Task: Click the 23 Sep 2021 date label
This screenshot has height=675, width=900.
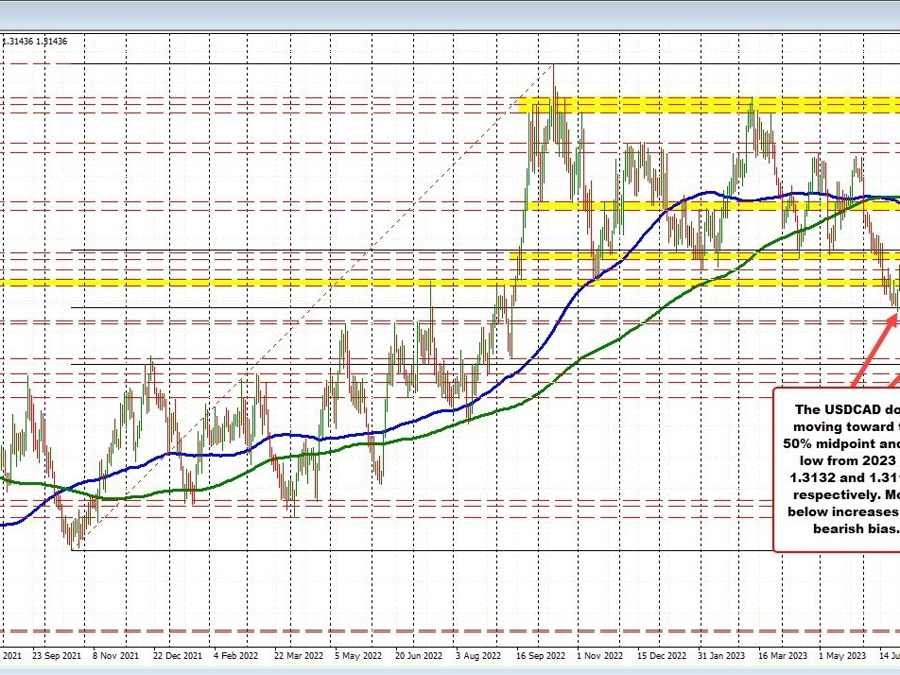Action: pyautogui.click(x=58, y=657)
